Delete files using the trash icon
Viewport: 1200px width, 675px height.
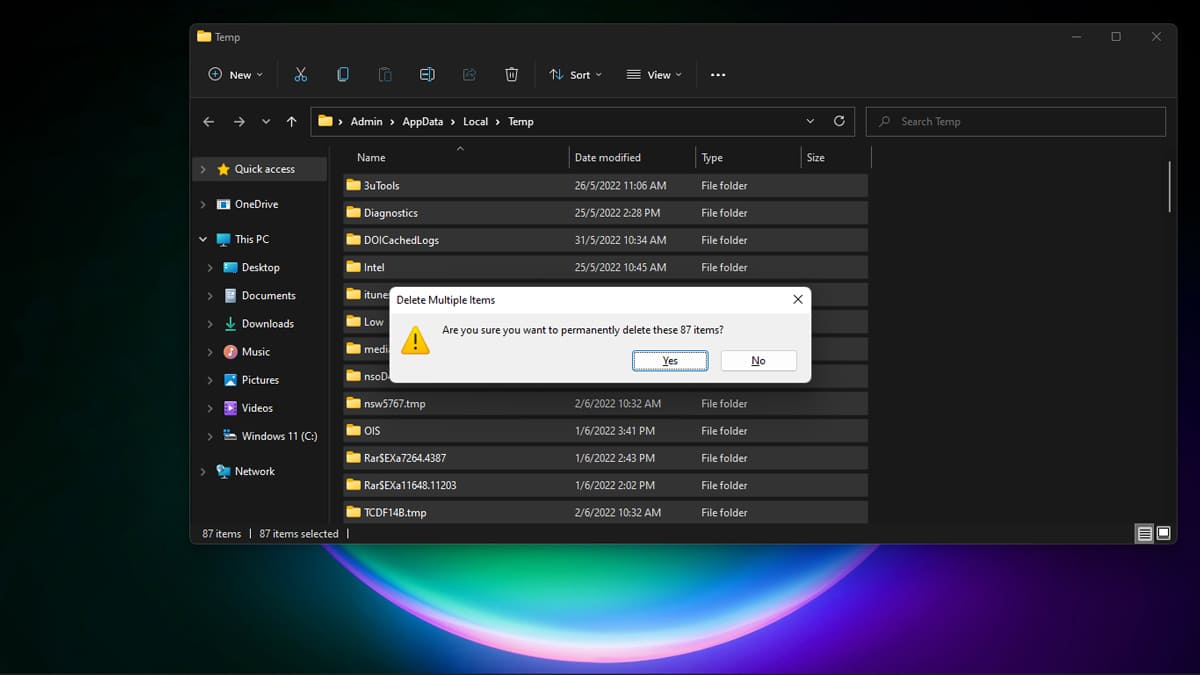click(x=511, y=74)
